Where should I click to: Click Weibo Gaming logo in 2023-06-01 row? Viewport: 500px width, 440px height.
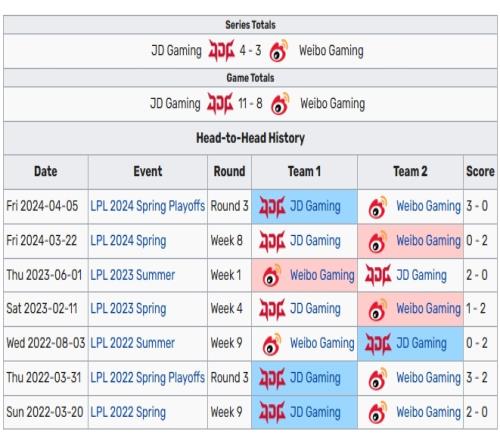point(272,275)
